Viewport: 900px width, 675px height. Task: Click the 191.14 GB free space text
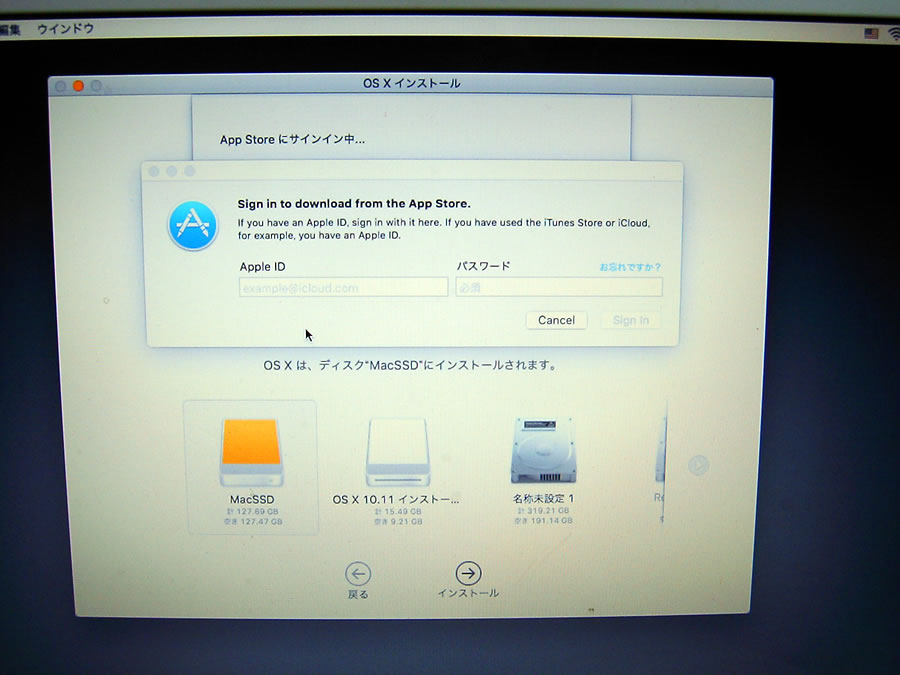pos(543,521)
